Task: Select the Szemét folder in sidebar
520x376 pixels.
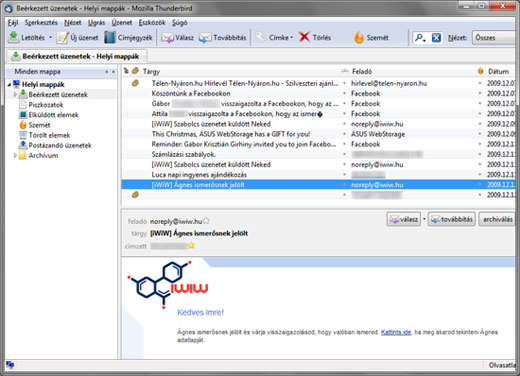Action: point(39,125)
